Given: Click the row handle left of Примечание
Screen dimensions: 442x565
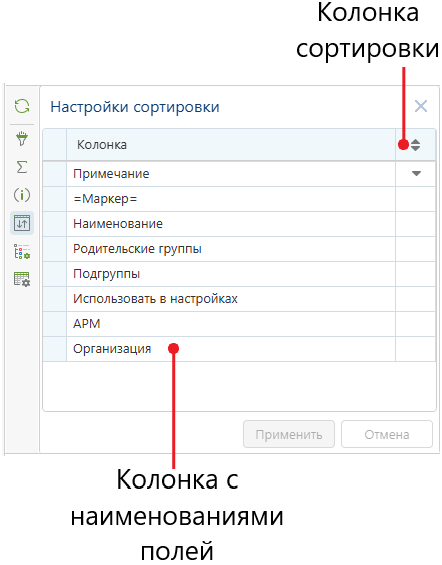Looking at the screenshot, I should coord(55,174).
